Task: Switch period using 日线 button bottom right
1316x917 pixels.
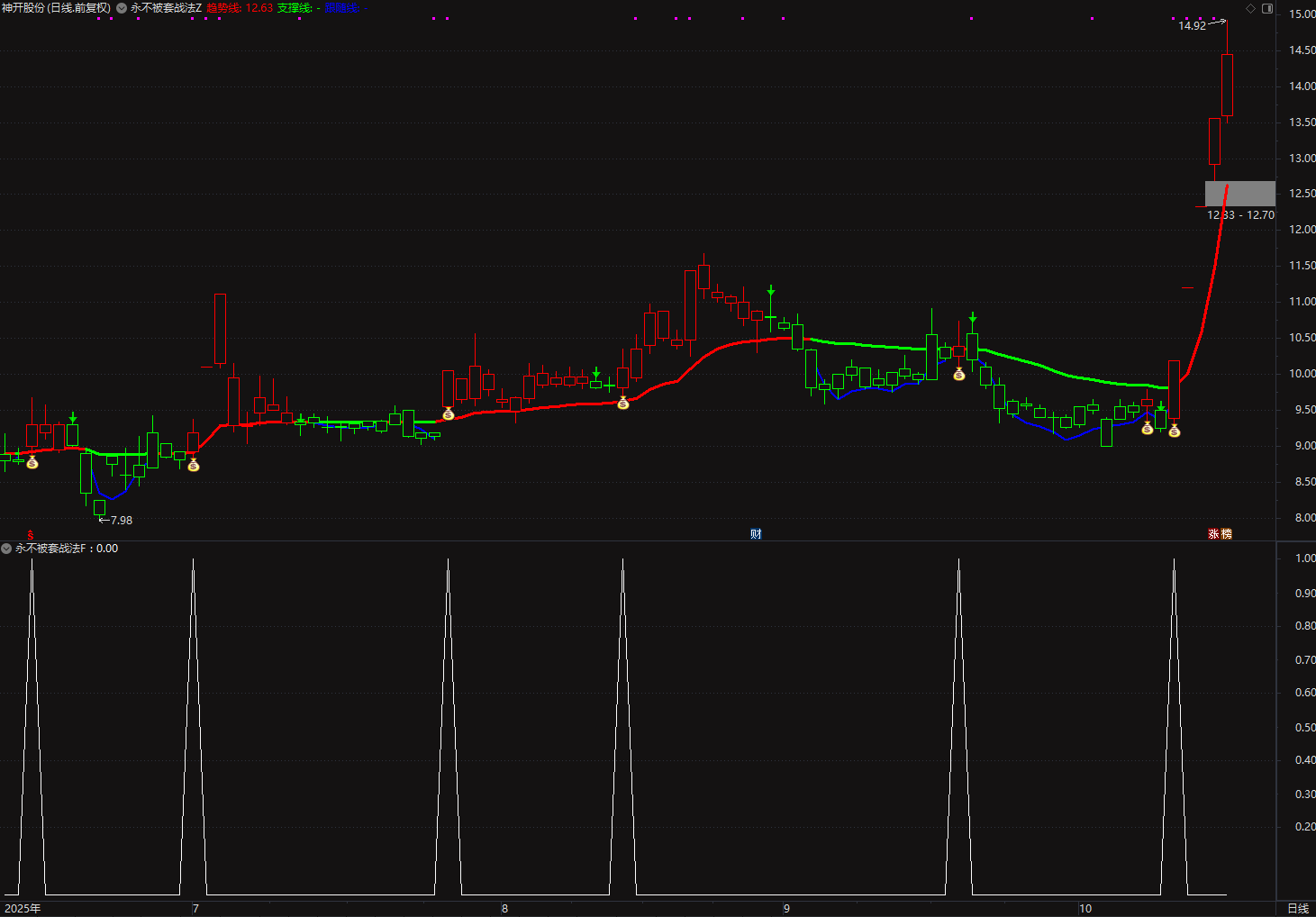Action: [x=1298, y=908]
